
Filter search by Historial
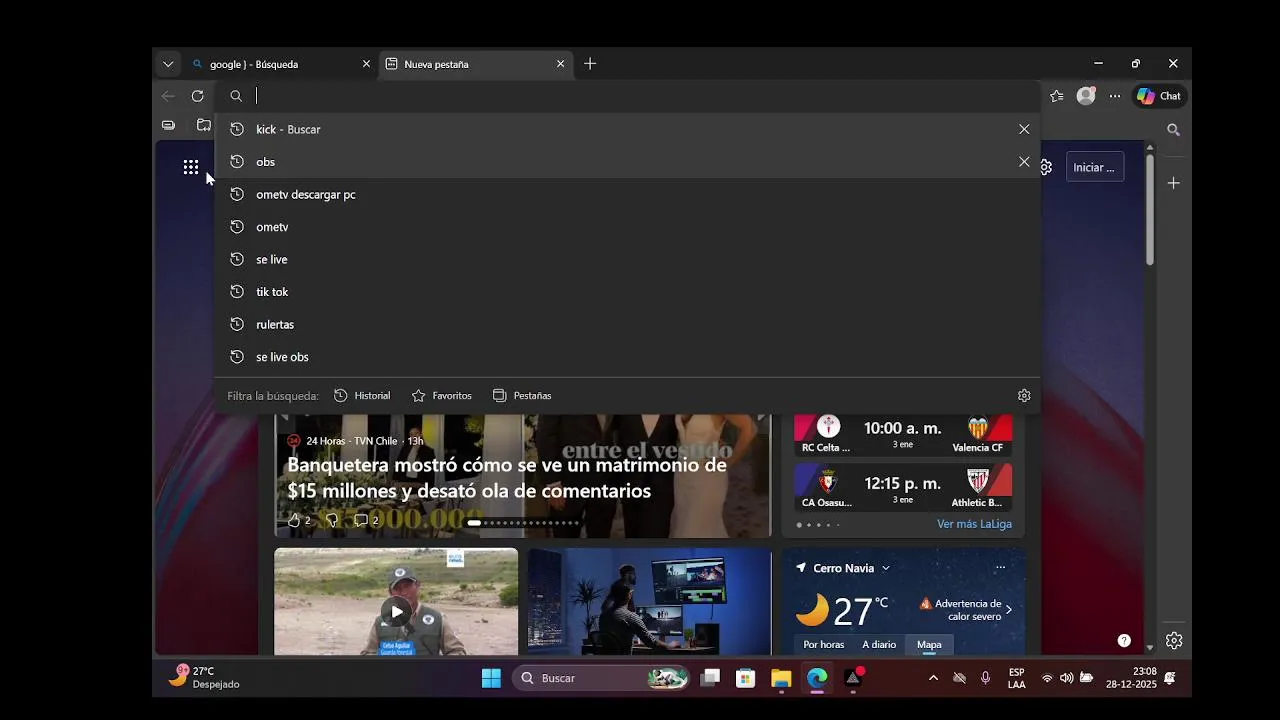click(x=362, y=396)
